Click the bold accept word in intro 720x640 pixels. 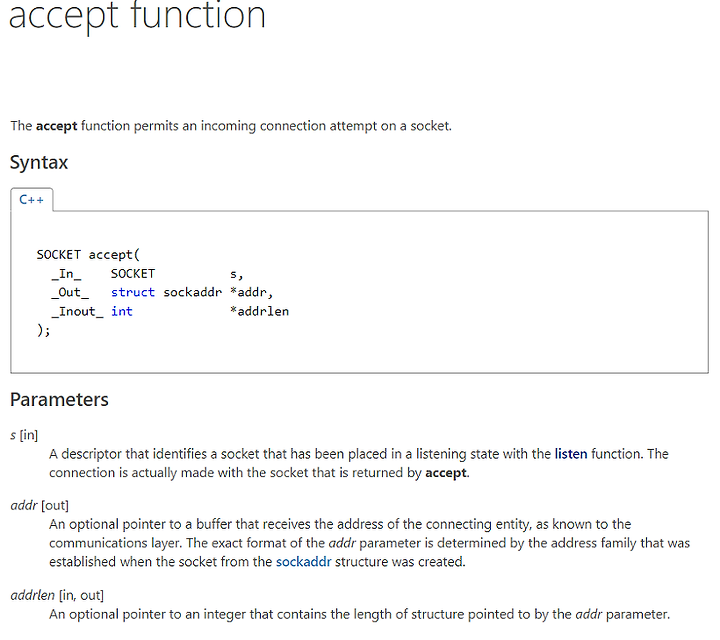coord(56,126)
